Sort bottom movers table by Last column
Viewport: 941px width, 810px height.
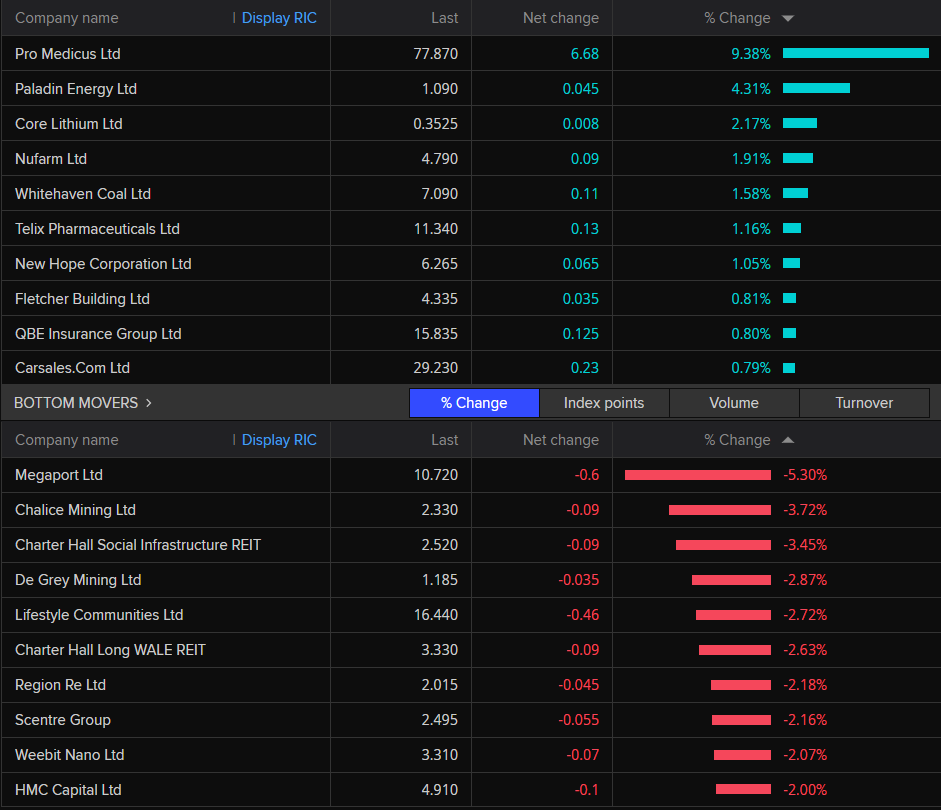(445, 440)
